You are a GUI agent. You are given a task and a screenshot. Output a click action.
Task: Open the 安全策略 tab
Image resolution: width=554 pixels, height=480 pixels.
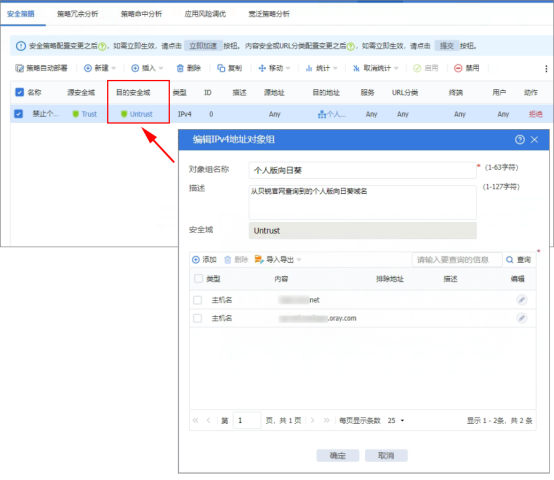tap(21, 14)
